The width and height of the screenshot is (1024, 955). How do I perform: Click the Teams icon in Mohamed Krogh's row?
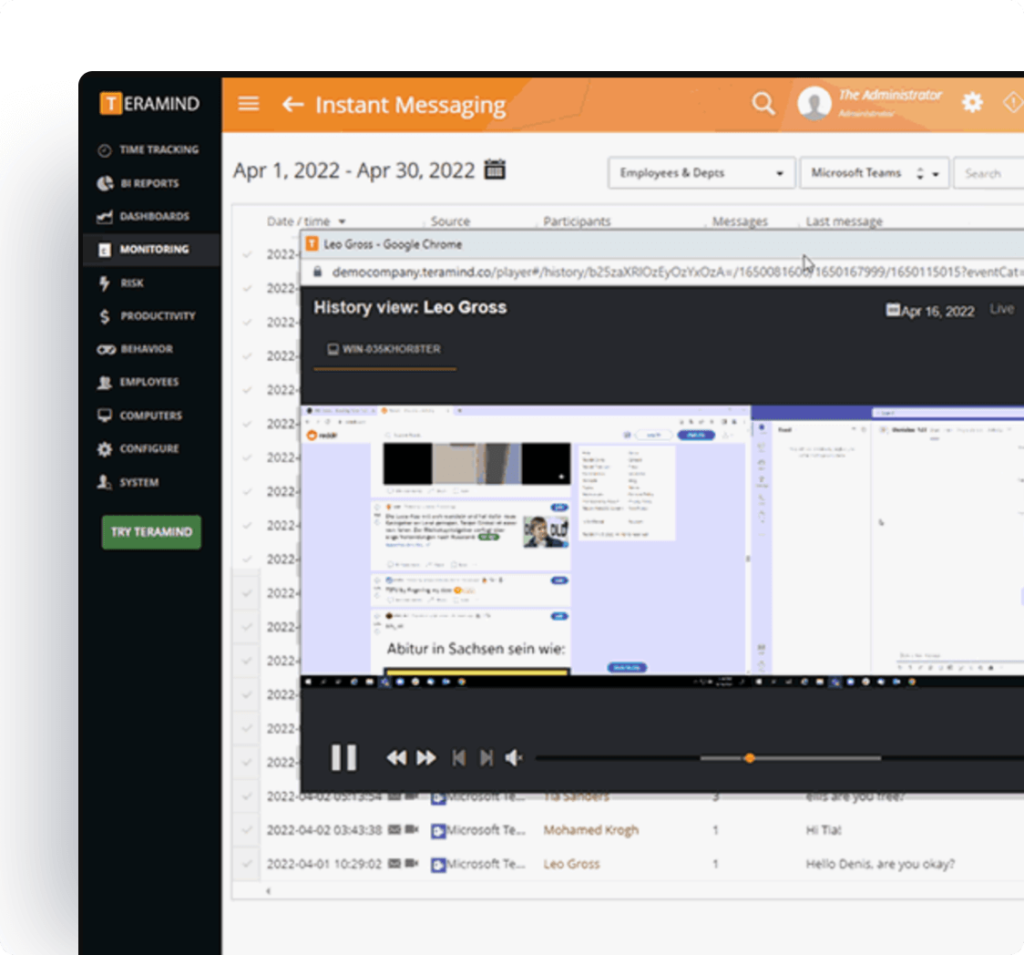pos(438,831)
